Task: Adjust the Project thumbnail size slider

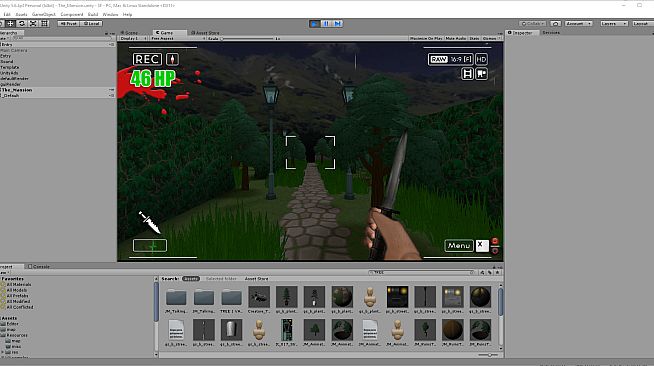Action: pyautogui.click(x=488, y=355)
